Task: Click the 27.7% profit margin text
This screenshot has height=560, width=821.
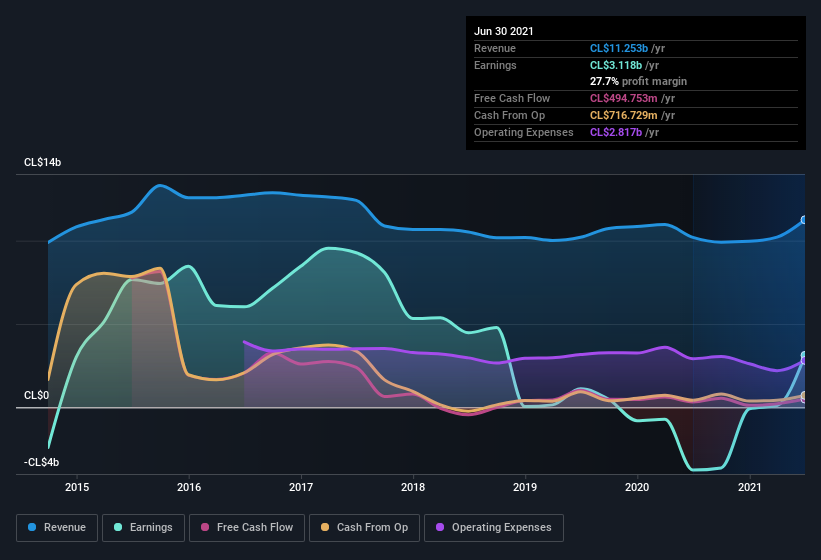Action: point(638,81)
